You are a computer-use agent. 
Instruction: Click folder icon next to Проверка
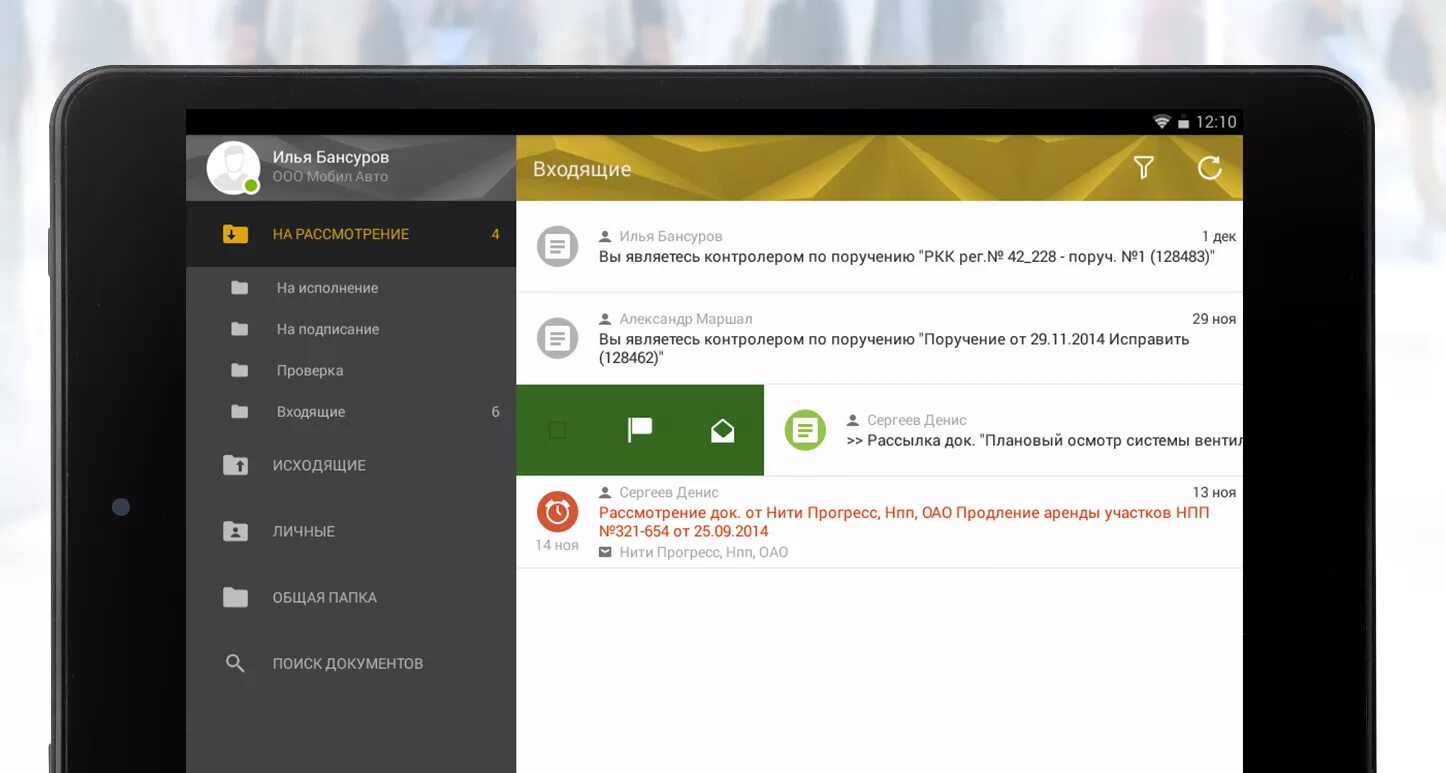[240, 370]
